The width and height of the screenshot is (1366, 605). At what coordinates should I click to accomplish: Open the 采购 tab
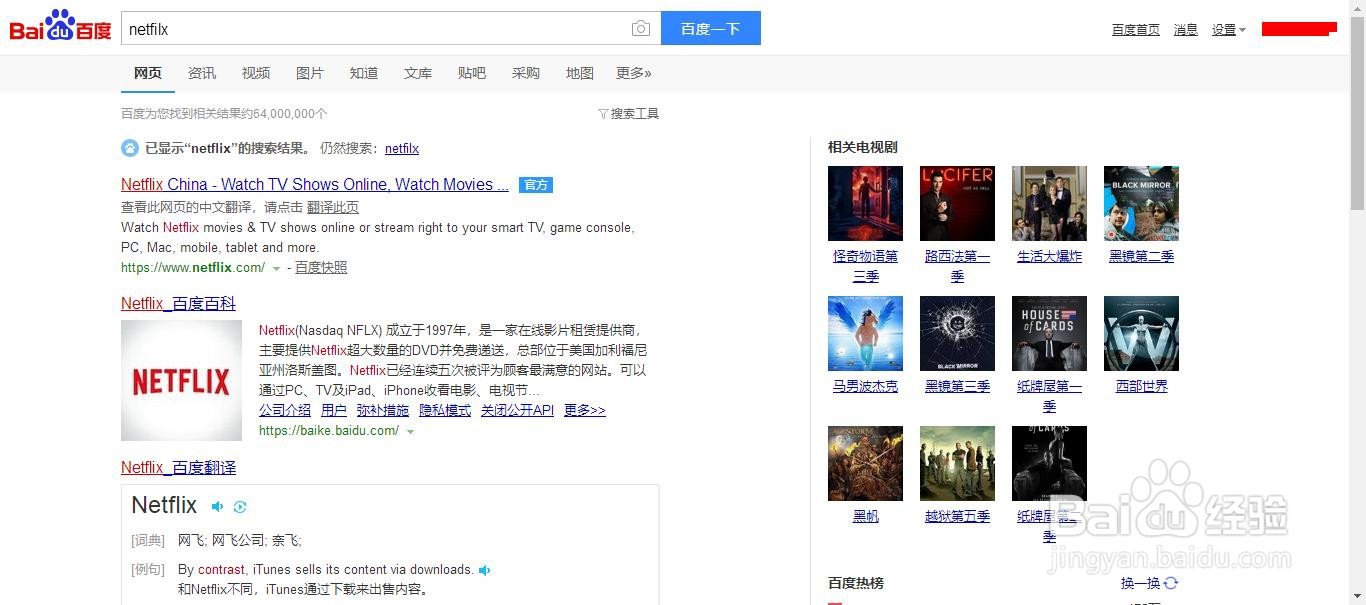coord(526,73)
